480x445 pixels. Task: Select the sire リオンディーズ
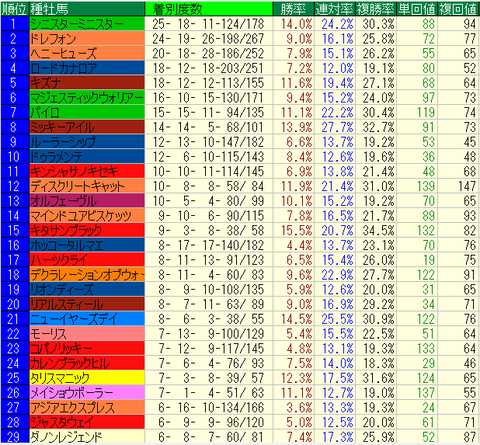tap(87, 289)
